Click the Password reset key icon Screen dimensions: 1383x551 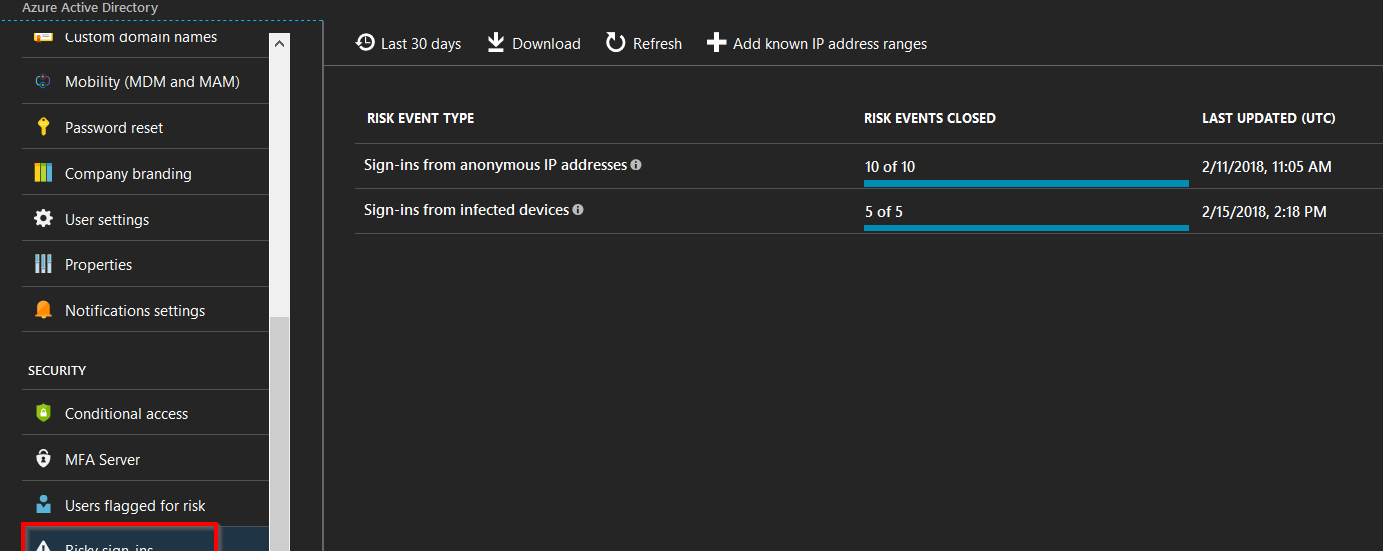[43, 127]
